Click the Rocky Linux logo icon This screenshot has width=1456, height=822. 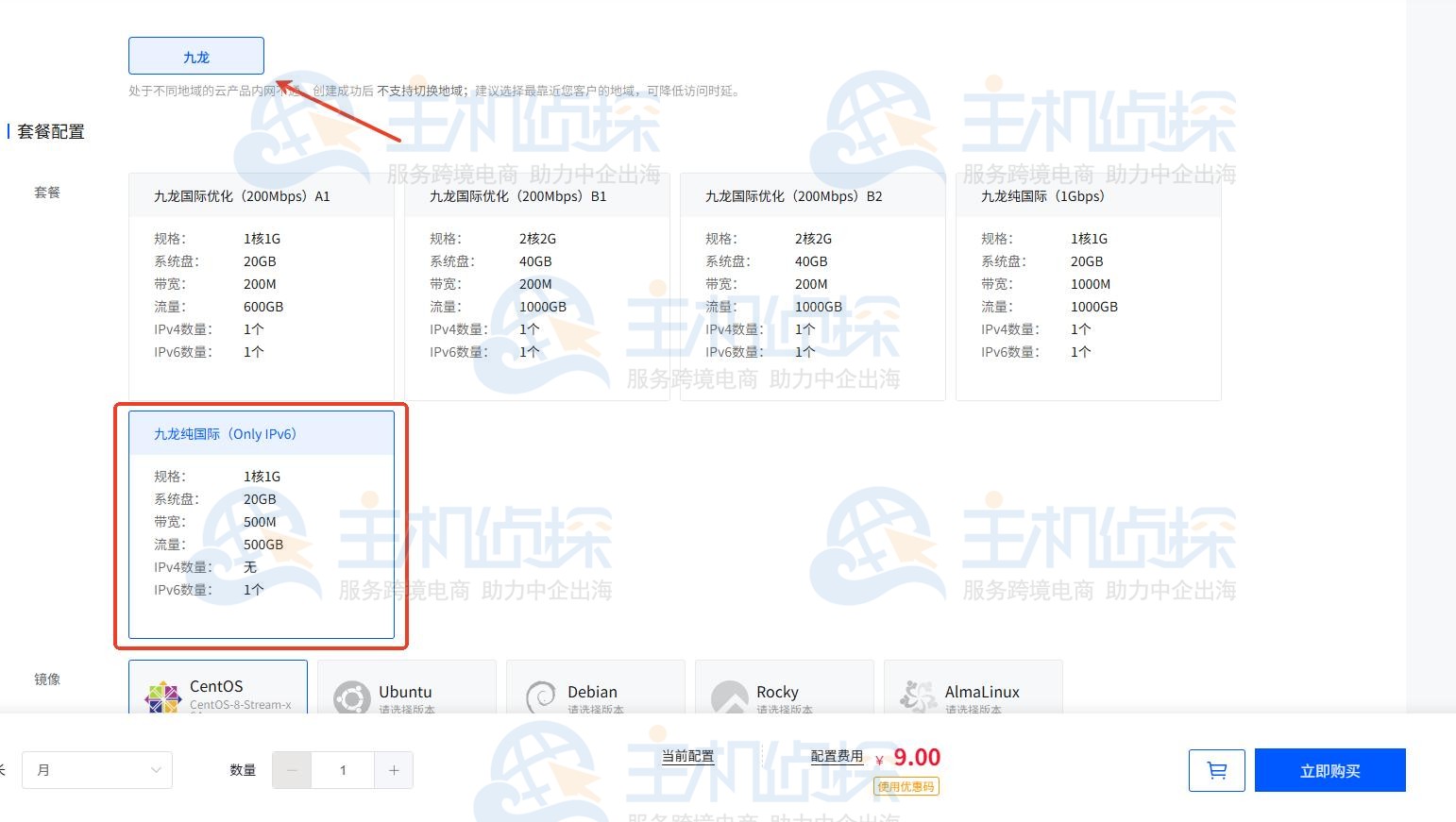click(729, 696)
